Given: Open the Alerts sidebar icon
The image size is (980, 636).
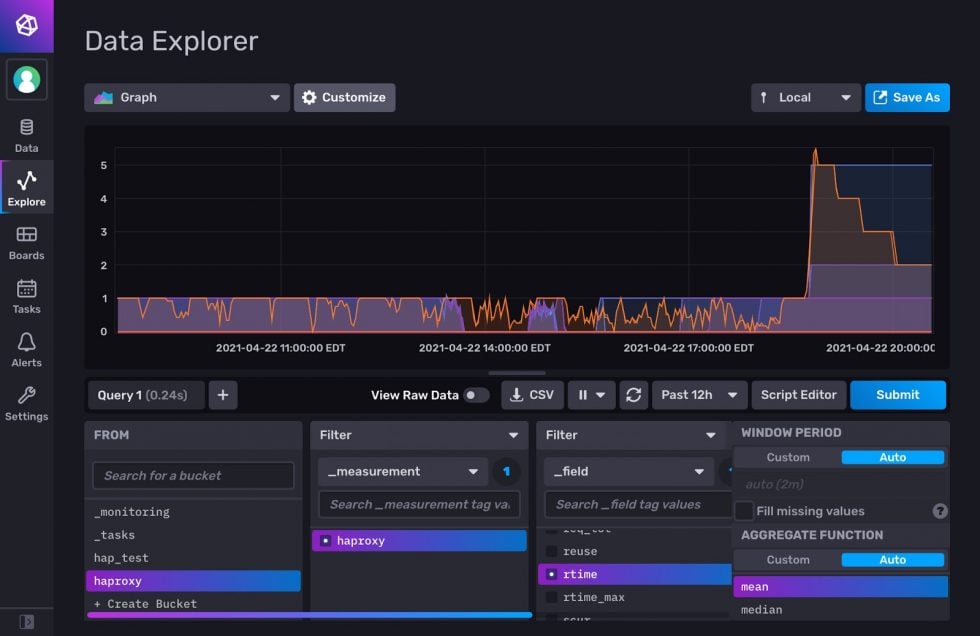Looking at the screenshot, I should pos(26,348).
